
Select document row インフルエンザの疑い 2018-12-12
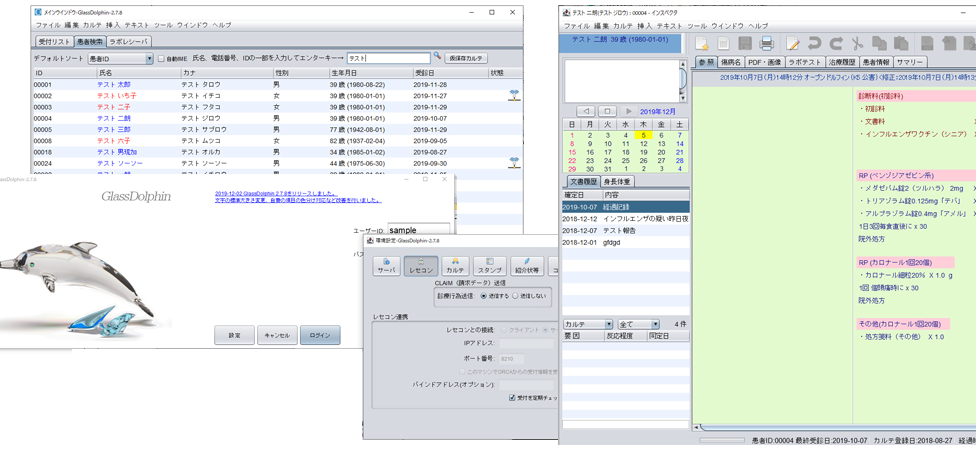[x=625, y=219]
